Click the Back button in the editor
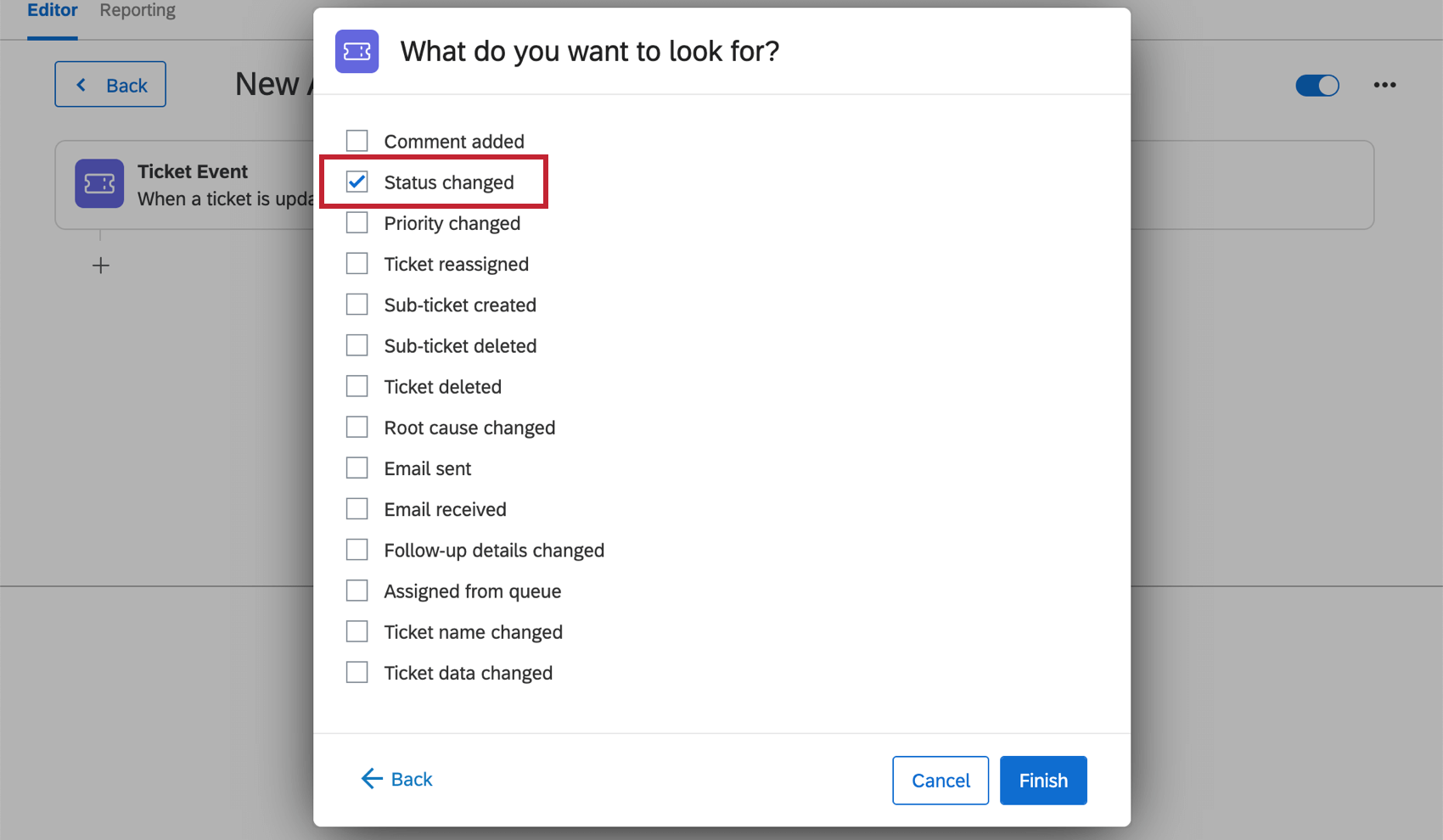Viewport: 1443px width, 840px height. [109, 84]
